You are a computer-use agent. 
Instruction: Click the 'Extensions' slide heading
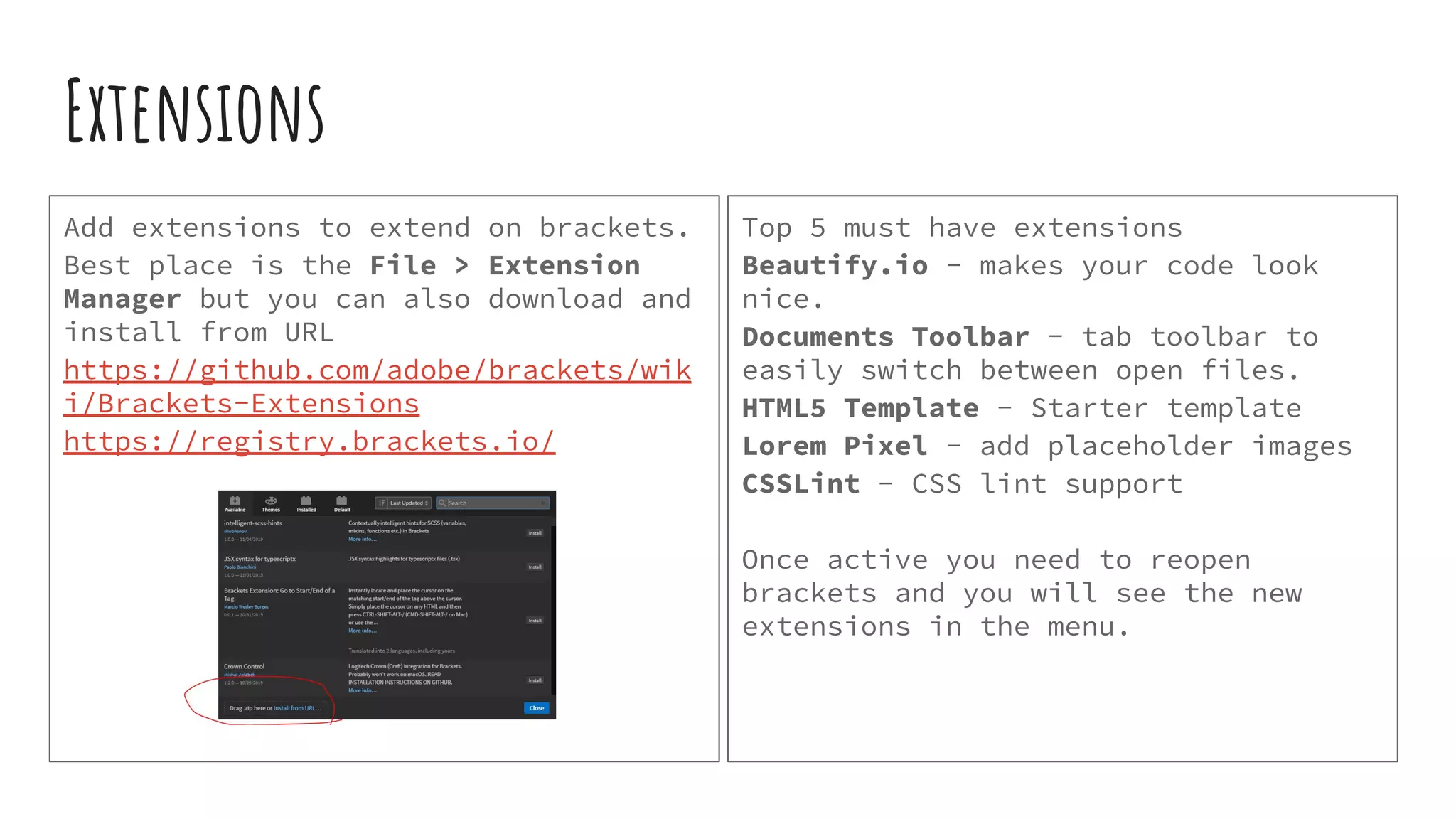pos(196,111)
